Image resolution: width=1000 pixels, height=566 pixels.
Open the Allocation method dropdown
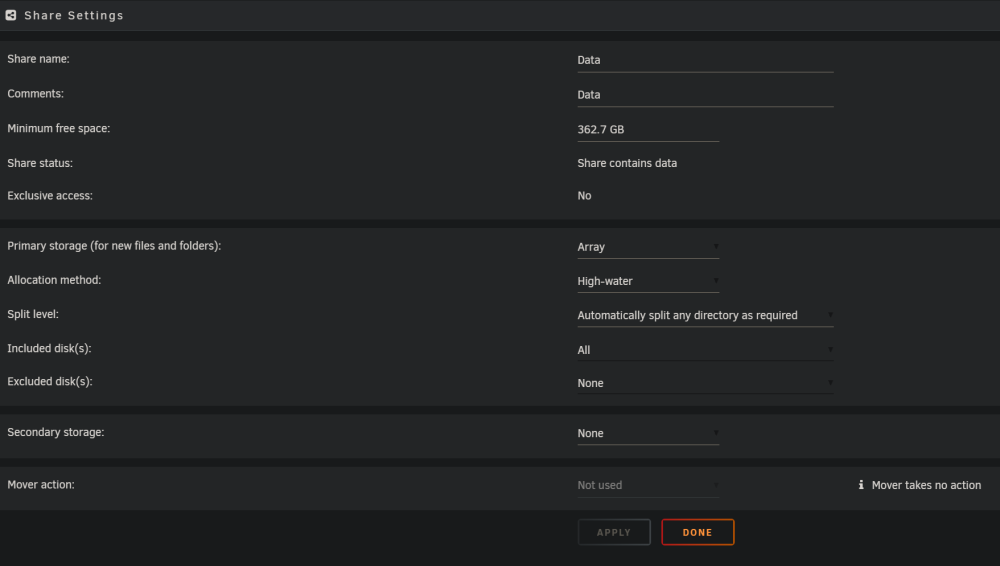[x=648, y=281]
